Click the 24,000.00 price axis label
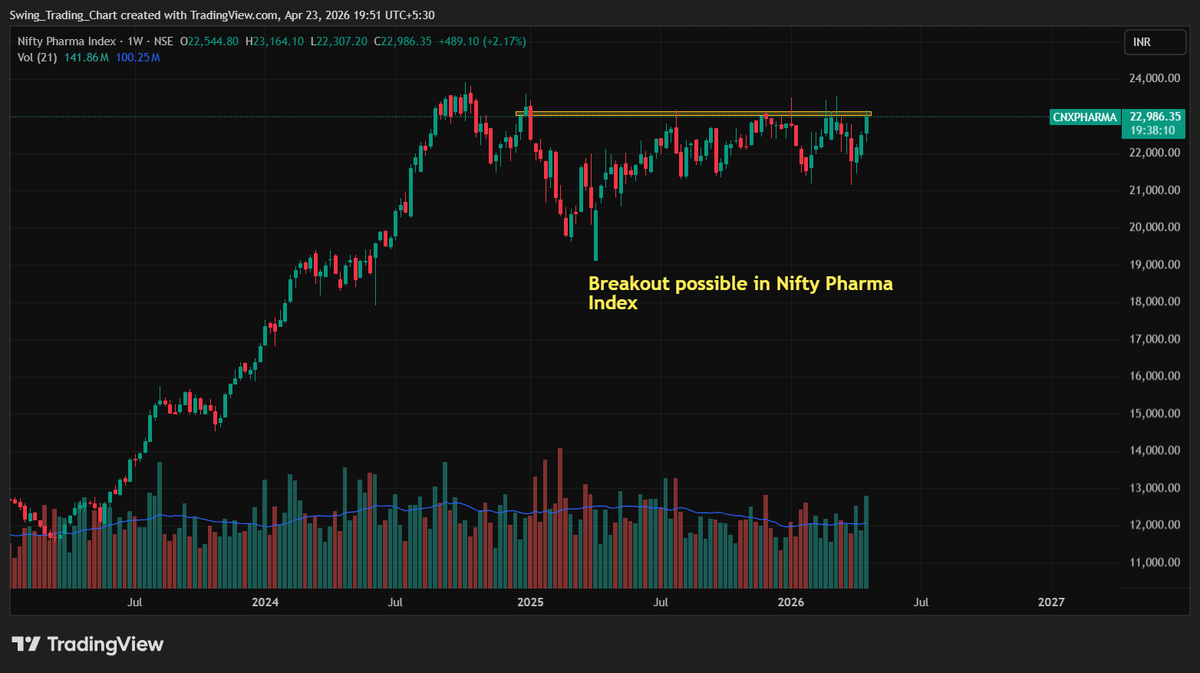 [x=1155, y=78]
